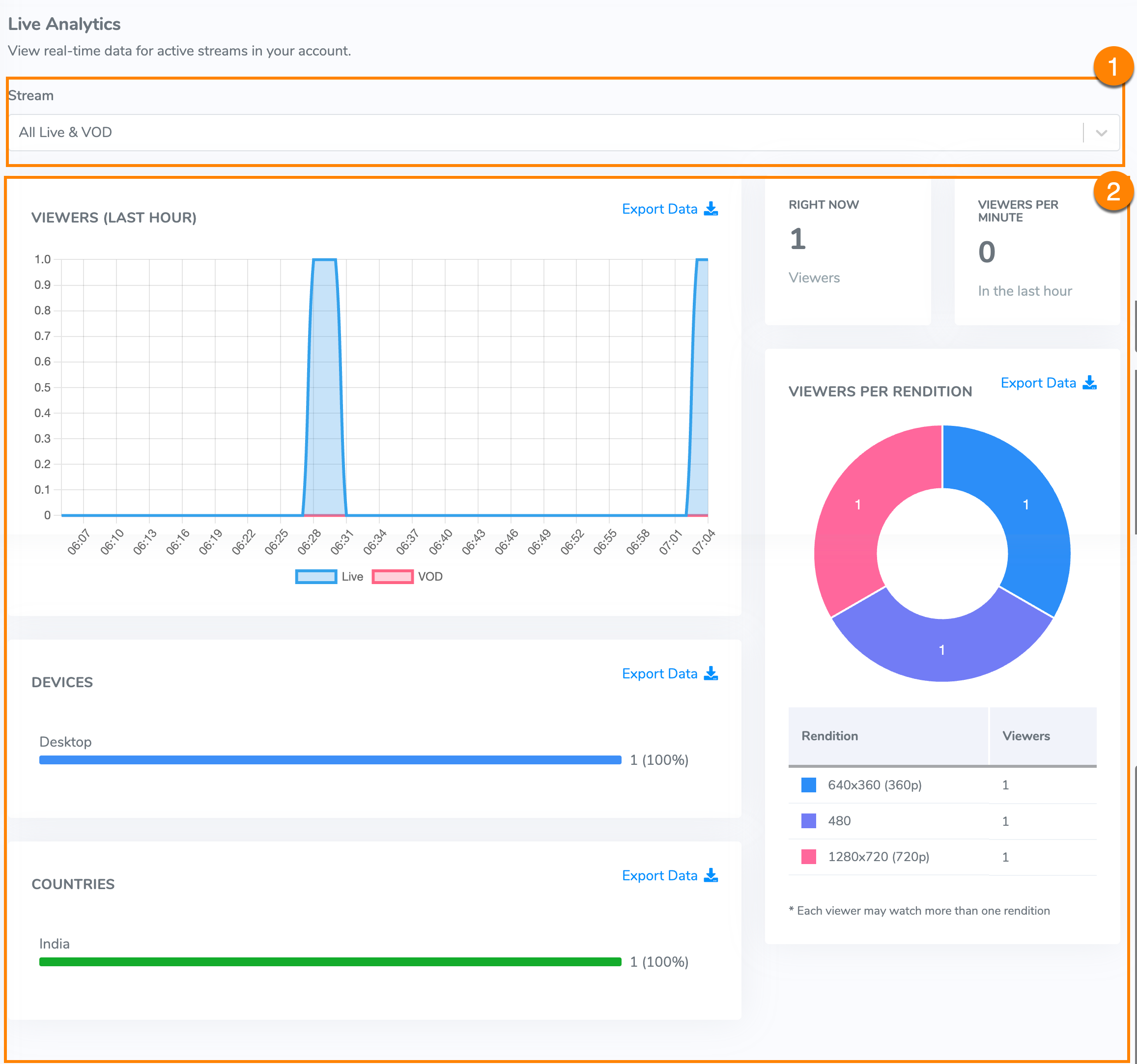
Task: Click download icon in Viewers Last Hour card
Action: (711, 209)
